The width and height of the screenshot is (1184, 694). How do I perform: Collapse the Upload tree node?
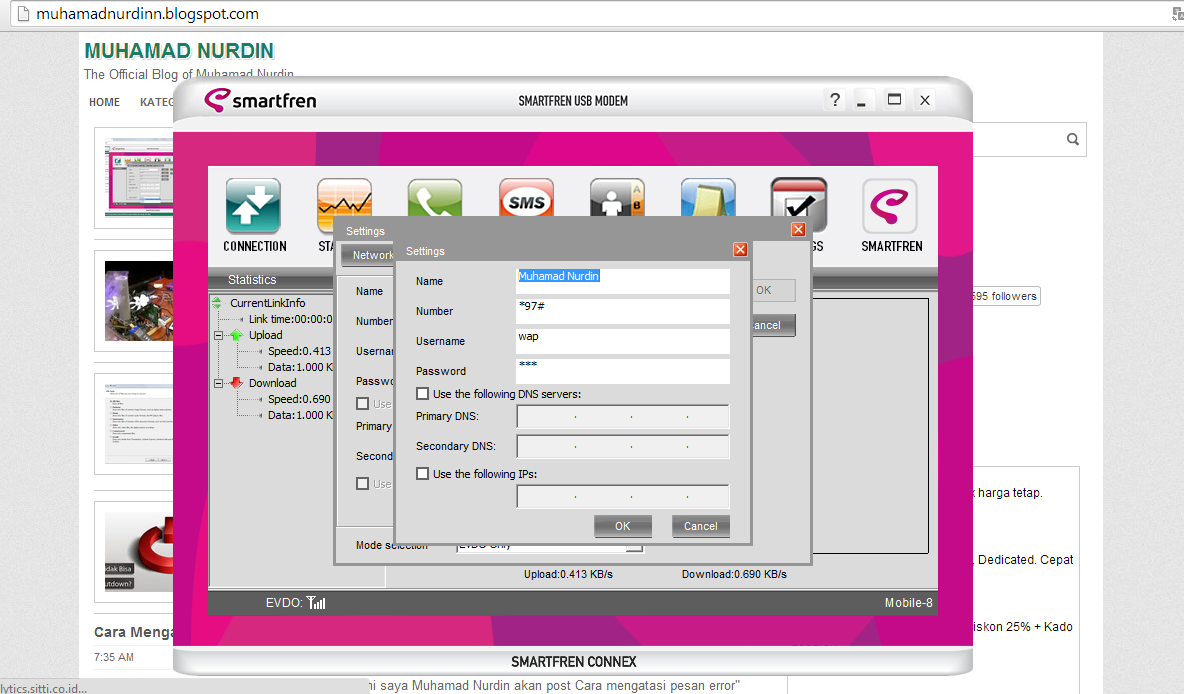coord(219,335)
